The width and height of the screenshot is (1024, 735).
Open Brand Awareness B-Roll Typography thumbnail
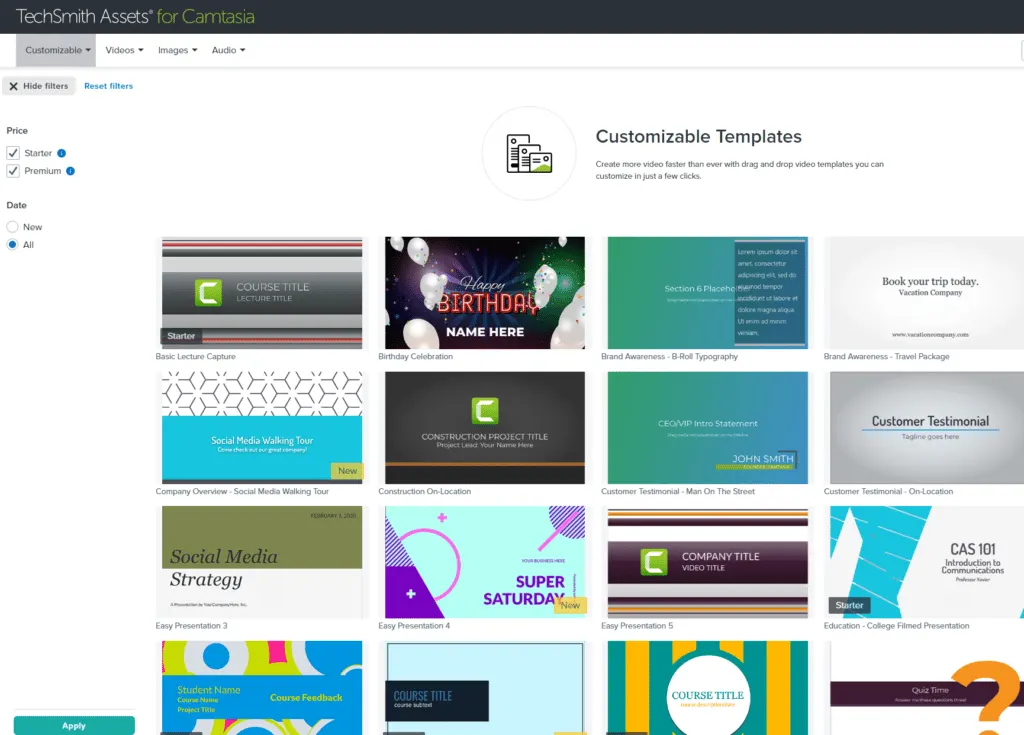pyautogui.click(x=707, y=293)
